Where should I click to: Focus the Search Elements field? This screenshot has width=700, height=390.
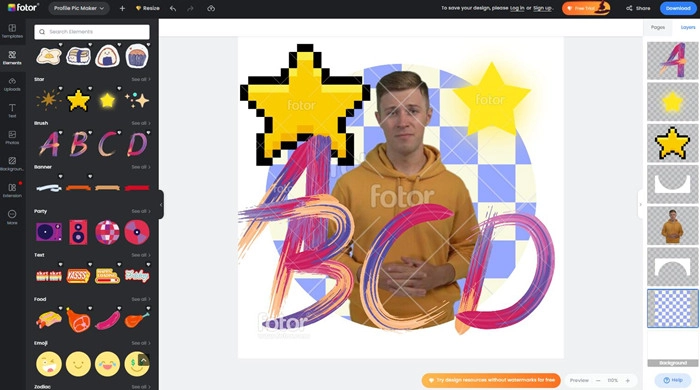click(92, 32)
